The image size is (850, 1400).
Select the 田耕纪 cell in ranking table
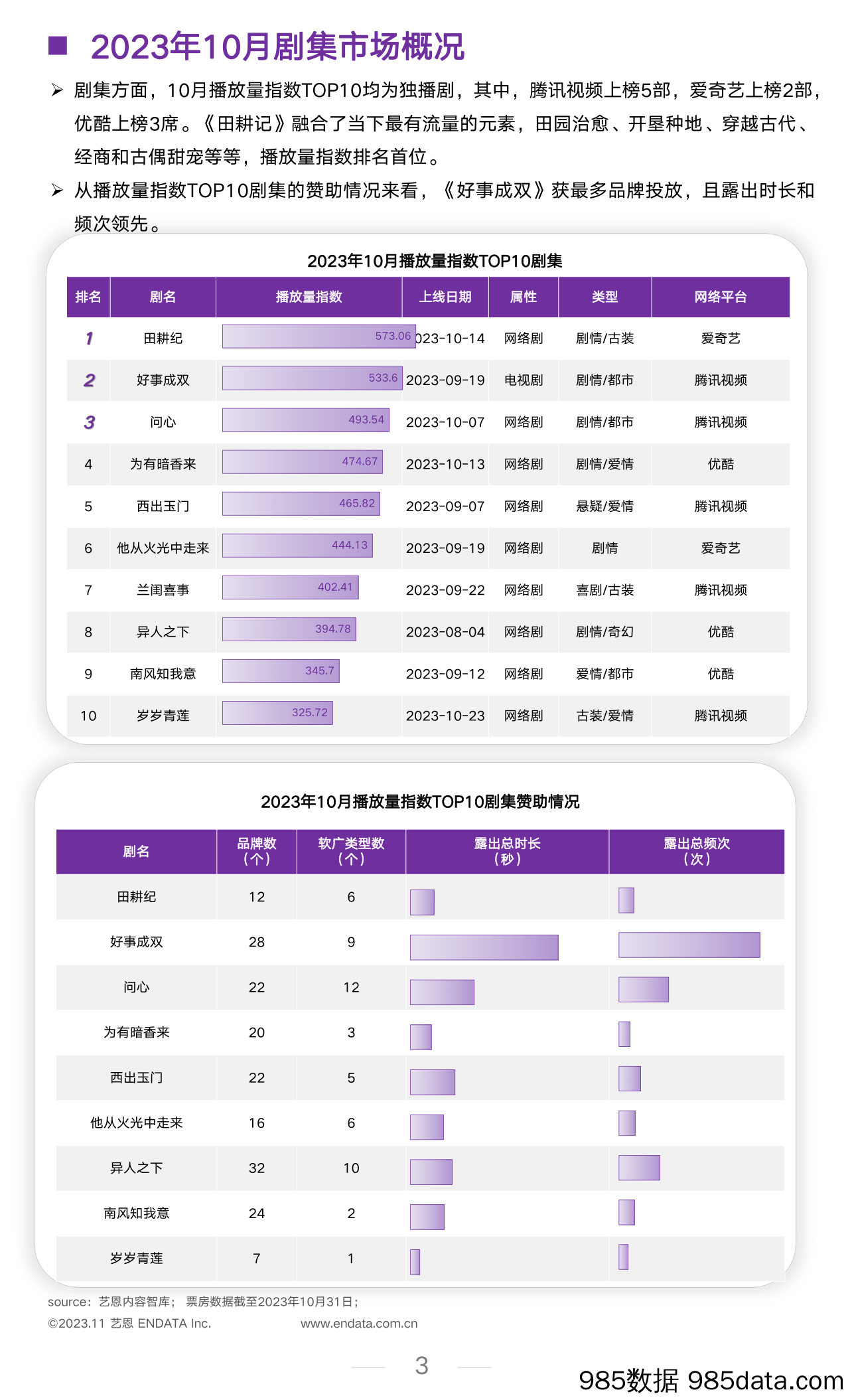point(163,339)
